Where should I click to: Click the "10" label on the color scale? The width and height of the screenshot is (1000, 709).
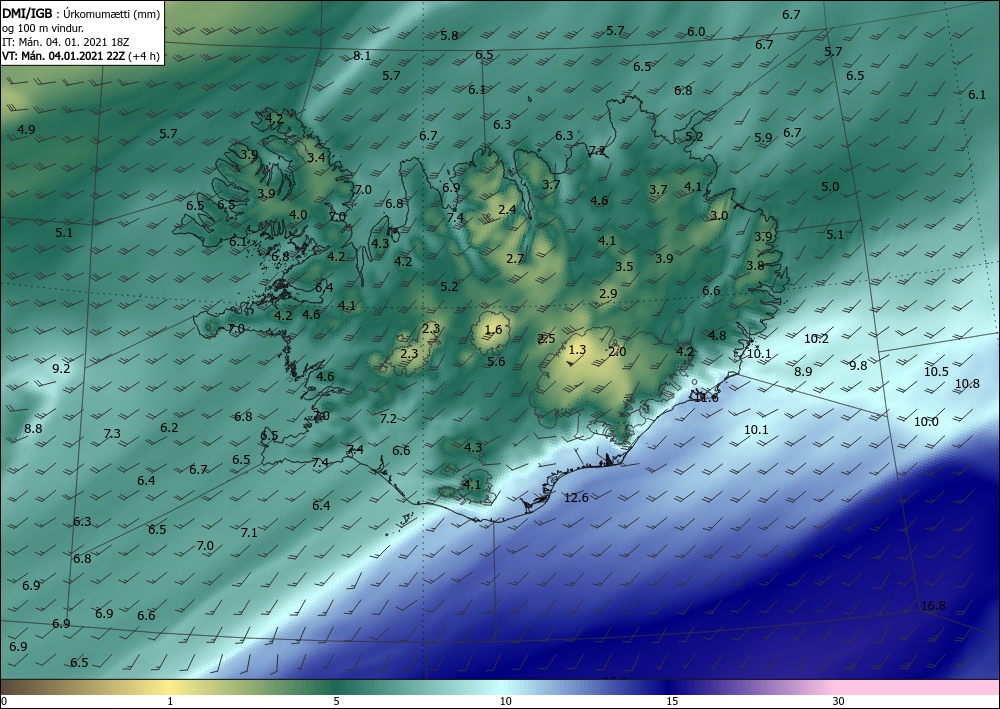coord(505,701)
